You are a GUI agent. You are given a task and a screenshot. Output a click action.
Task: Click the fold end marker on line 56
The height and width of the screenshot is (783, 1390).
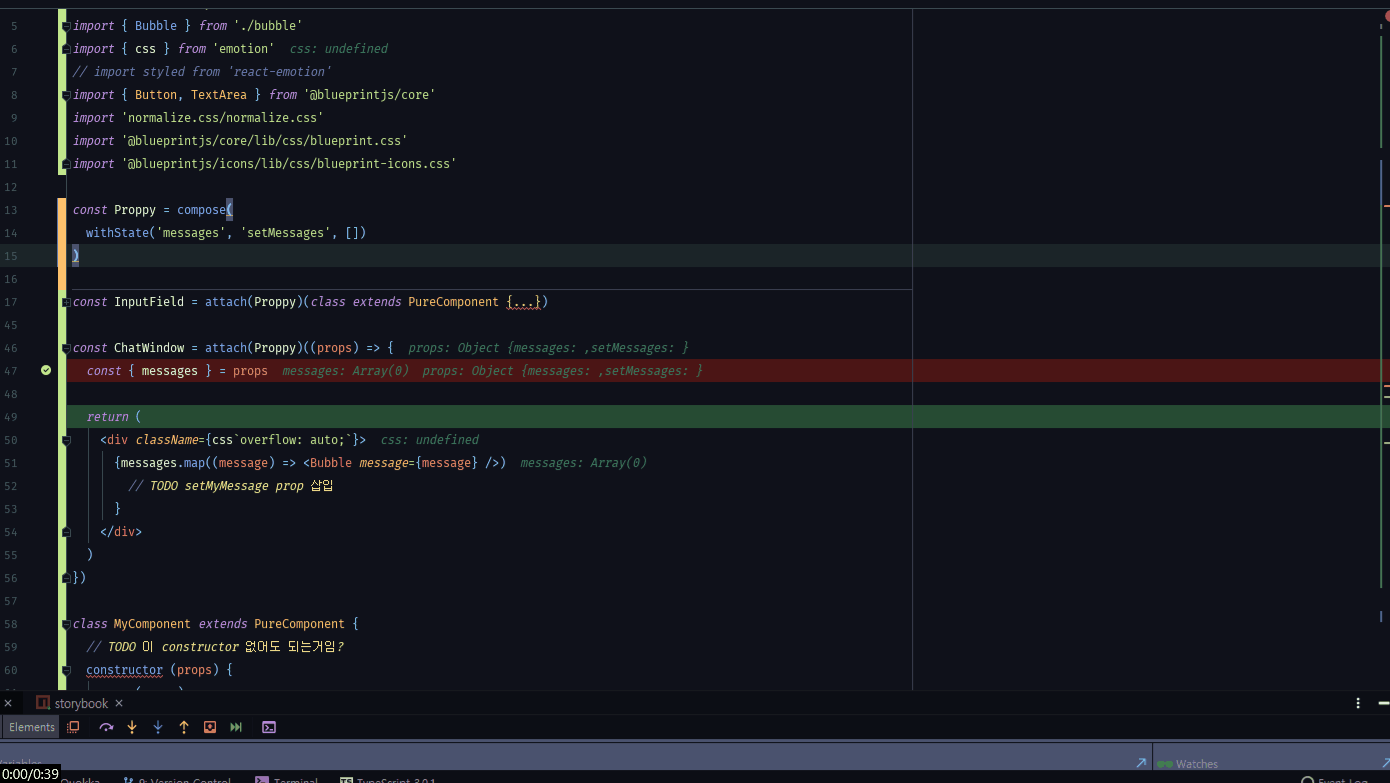pos(66,577)
